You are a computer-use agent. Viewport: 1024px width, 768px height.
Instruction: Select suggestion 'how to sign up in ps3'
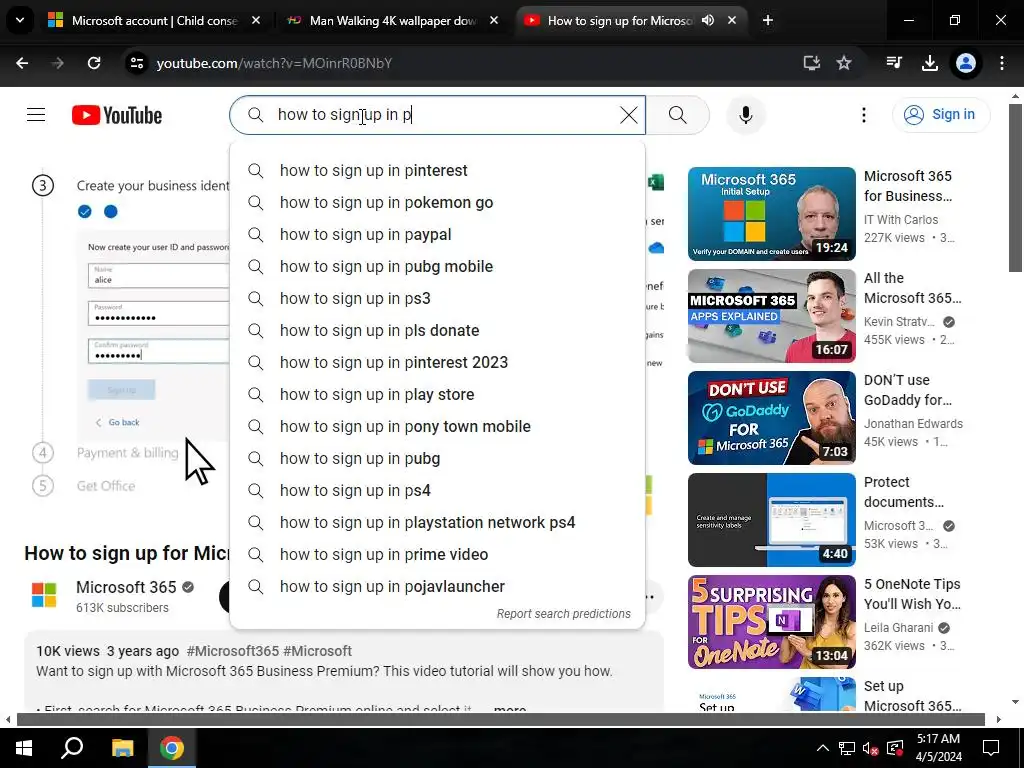[438, 298]
